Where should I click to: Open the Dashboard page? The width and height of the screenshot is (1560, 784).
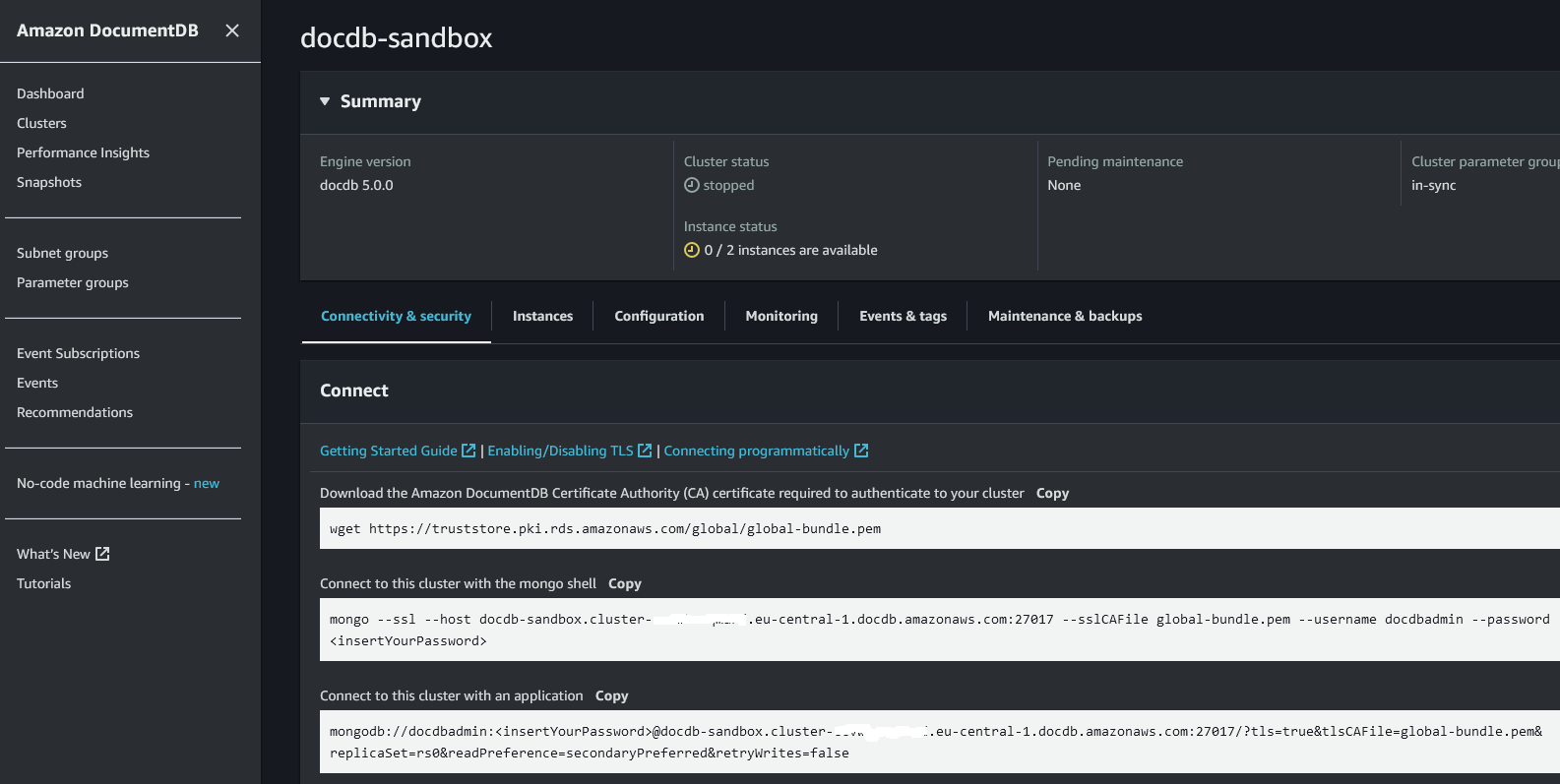50,93
